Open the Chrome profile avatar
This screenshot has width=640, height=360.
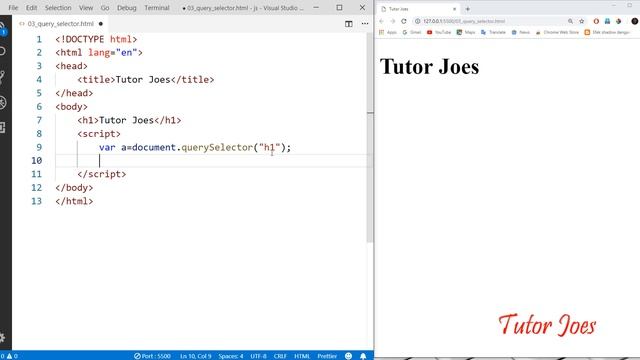coord(635,21)
